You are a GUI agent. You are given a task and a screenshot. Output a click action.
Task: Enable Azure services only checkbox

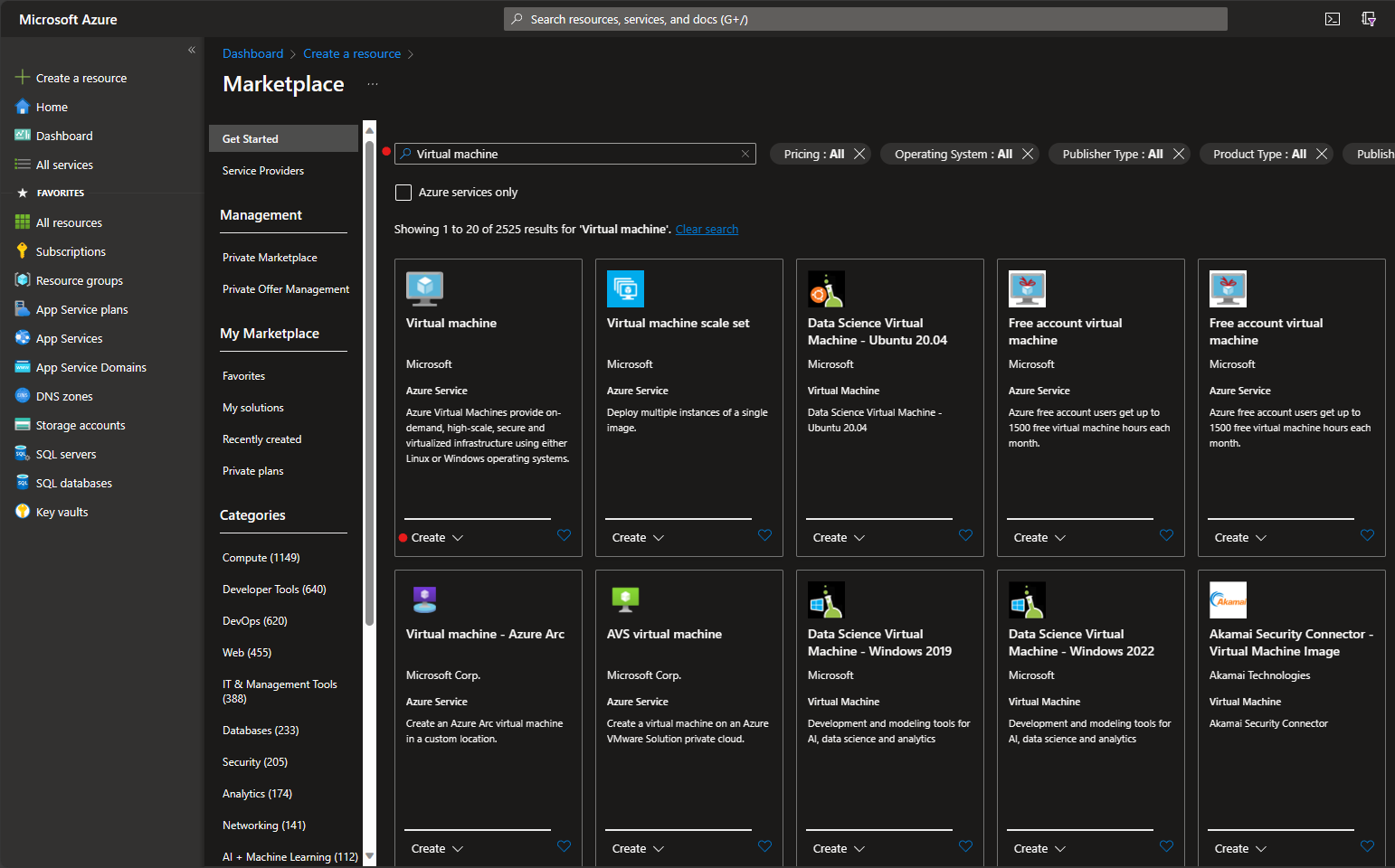pyautogui.click(x=403, y=193)
